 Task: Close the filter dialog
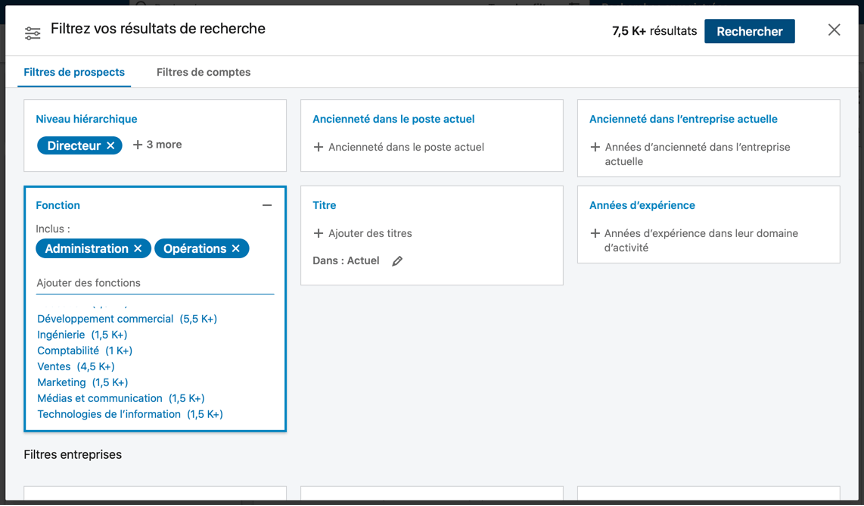834,30
